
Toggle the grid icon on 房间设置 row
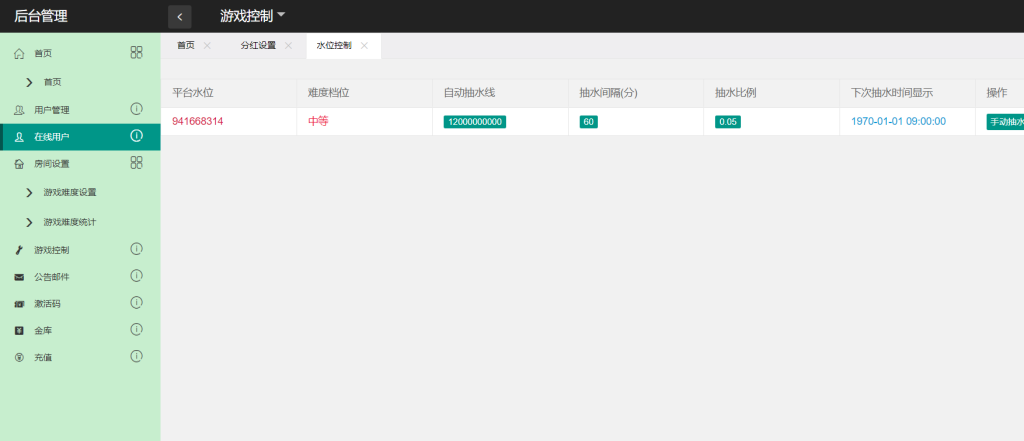pyautogui.click(x=136, y=162)
